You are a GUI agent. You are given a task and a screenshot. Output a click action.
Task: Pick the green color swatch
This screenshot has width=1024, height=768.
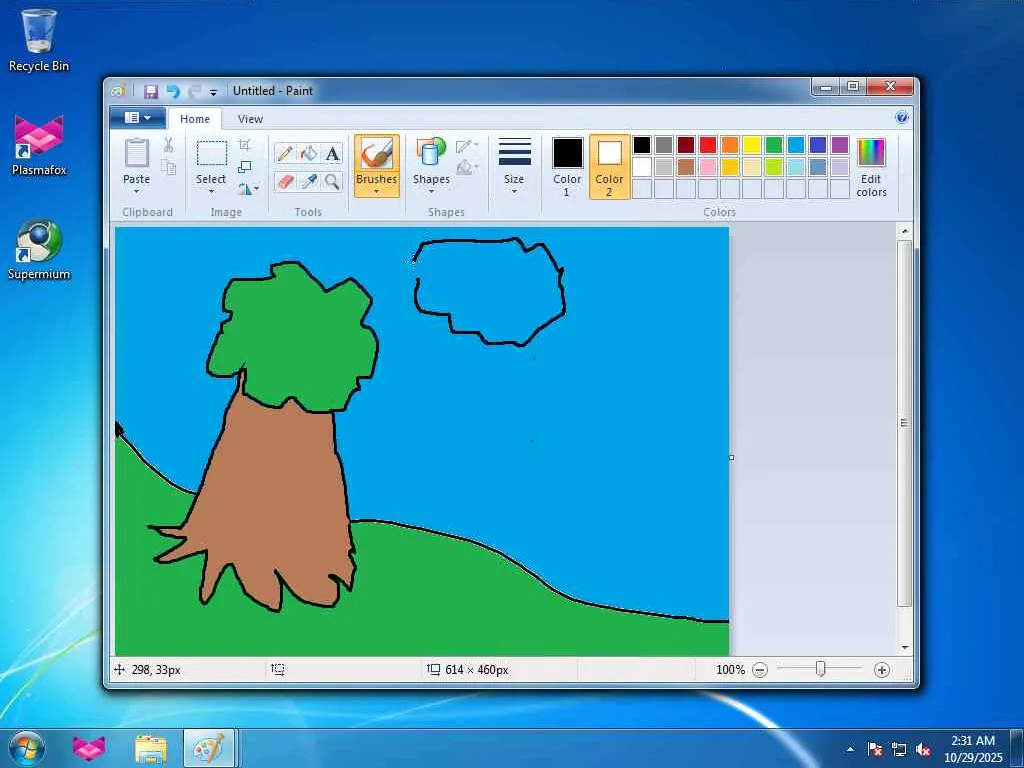tap(774, 145)
